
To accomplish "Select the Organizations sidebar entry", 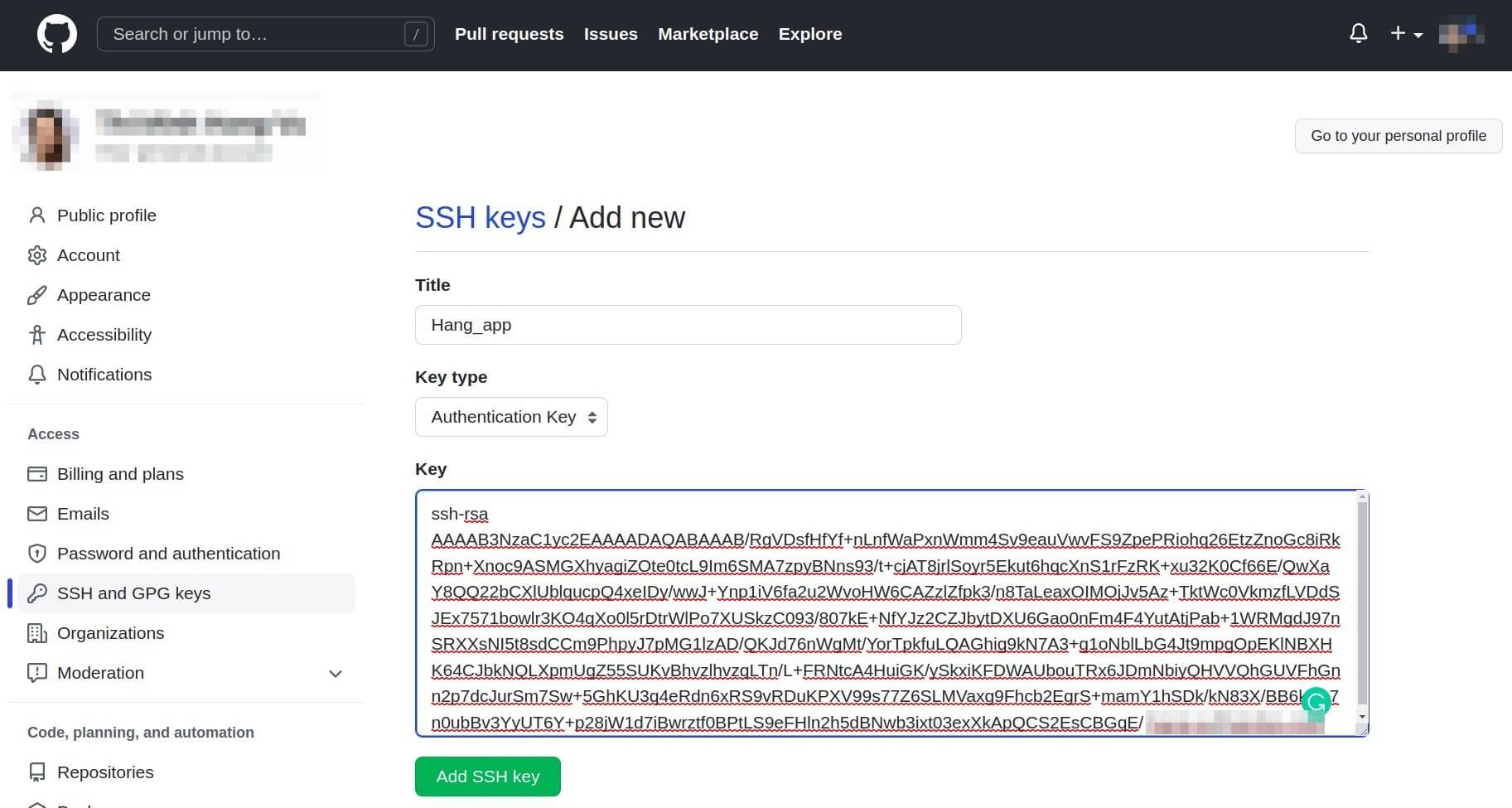I will (x=110, y=633).
